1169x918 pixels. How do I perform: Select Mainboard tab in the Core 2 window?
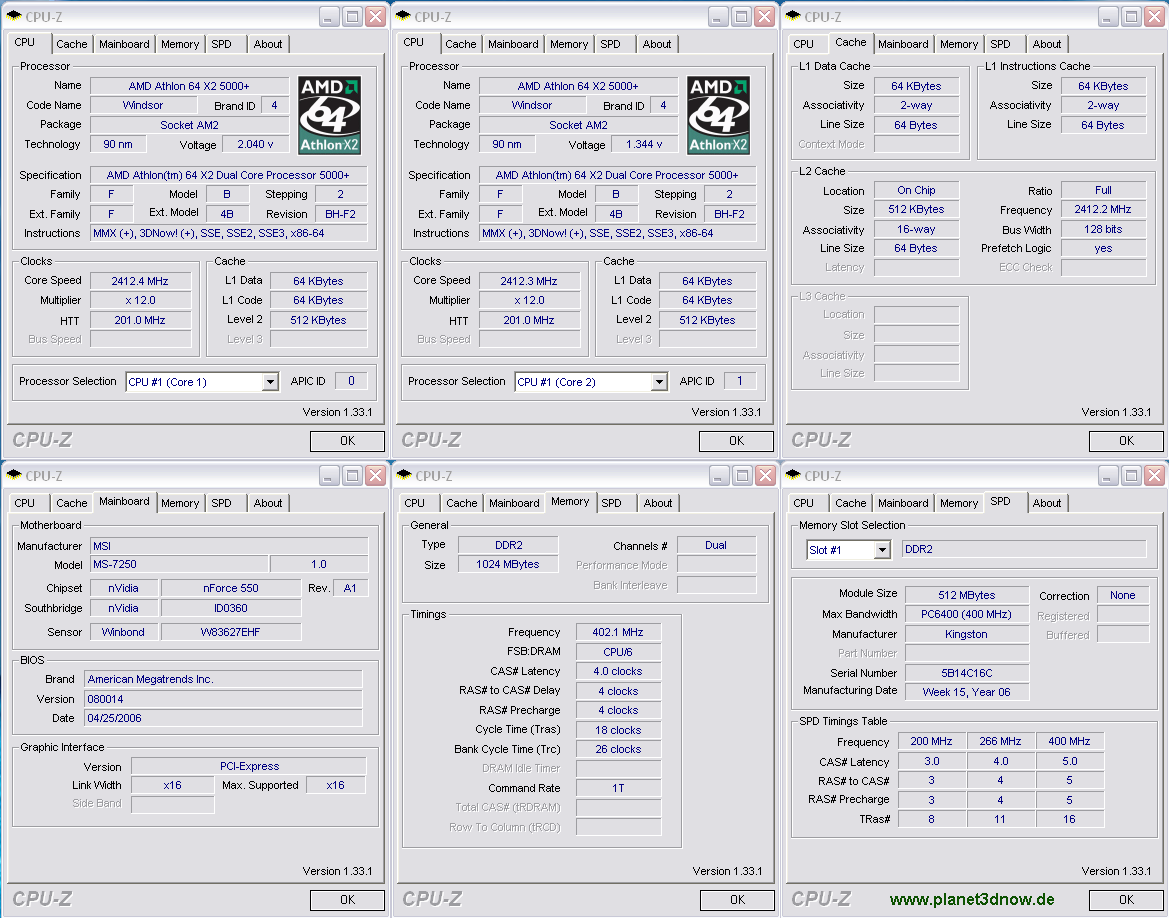[x=514, y=44]
